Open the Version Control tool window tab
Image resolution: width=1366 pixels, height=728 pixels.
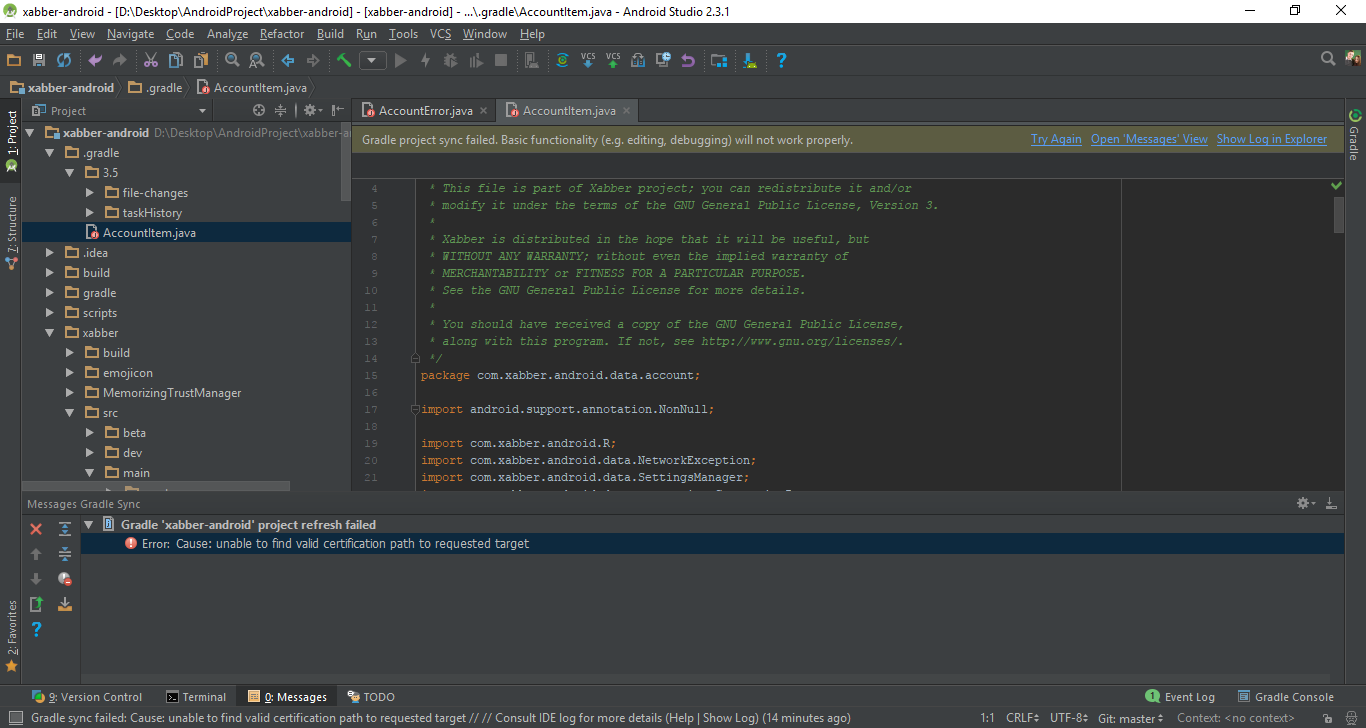pos(87,697)
